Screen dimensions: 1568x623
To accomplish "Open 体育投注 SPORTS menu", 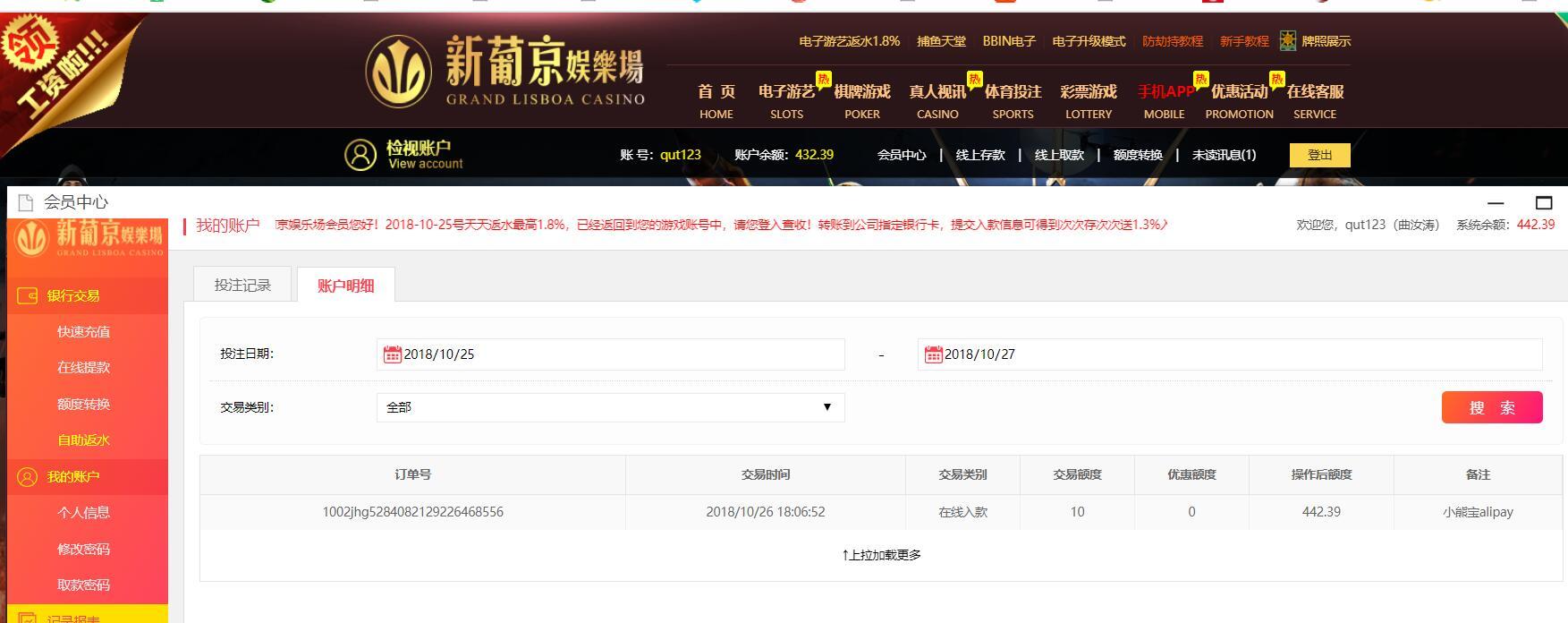I will pyautogui.click(x=1013, y=101).
